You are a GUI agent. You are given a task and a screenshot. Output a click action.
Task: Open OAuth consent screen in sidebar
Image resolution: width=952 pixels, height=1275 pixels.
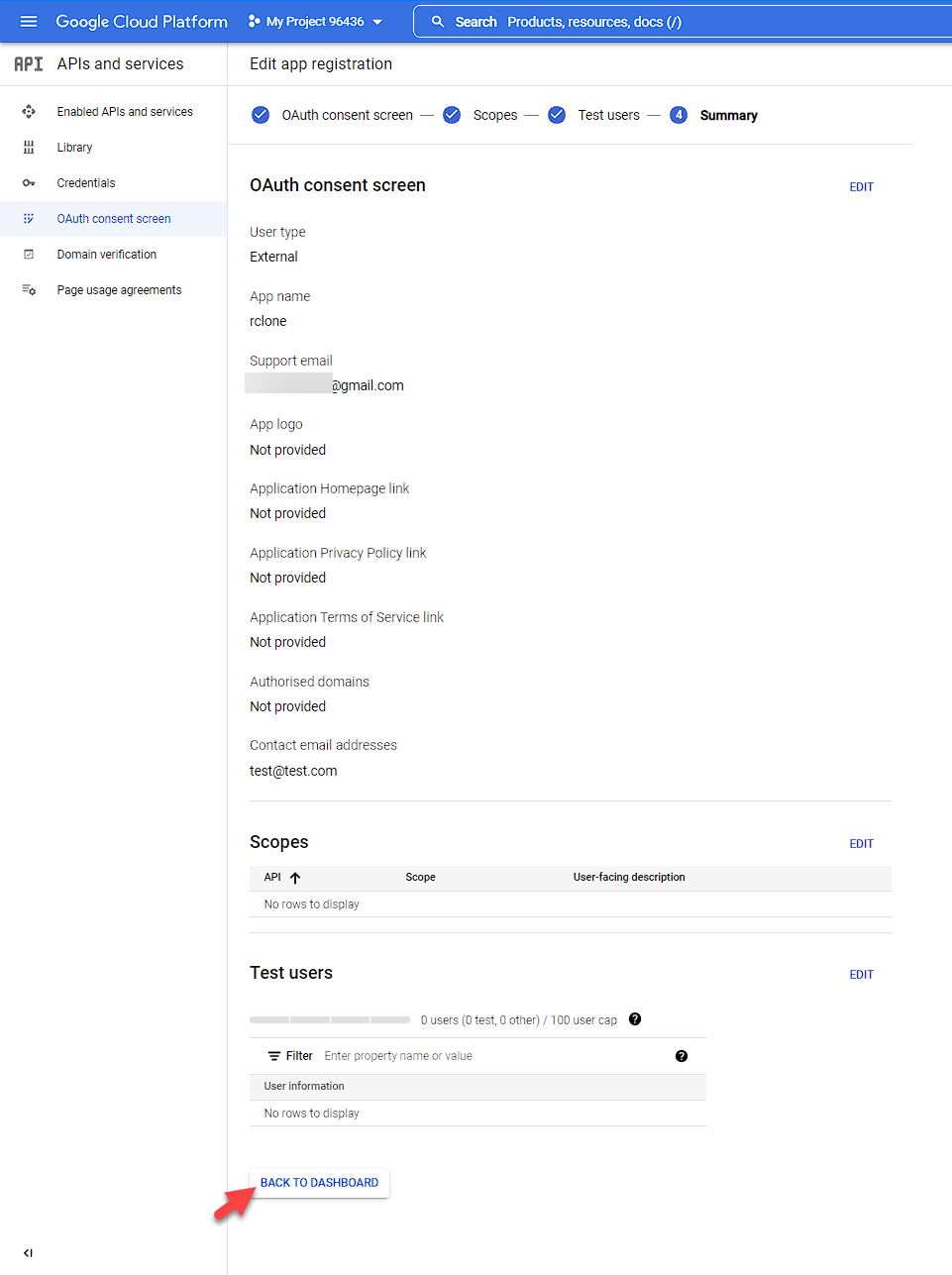click(x=114, y=219)
